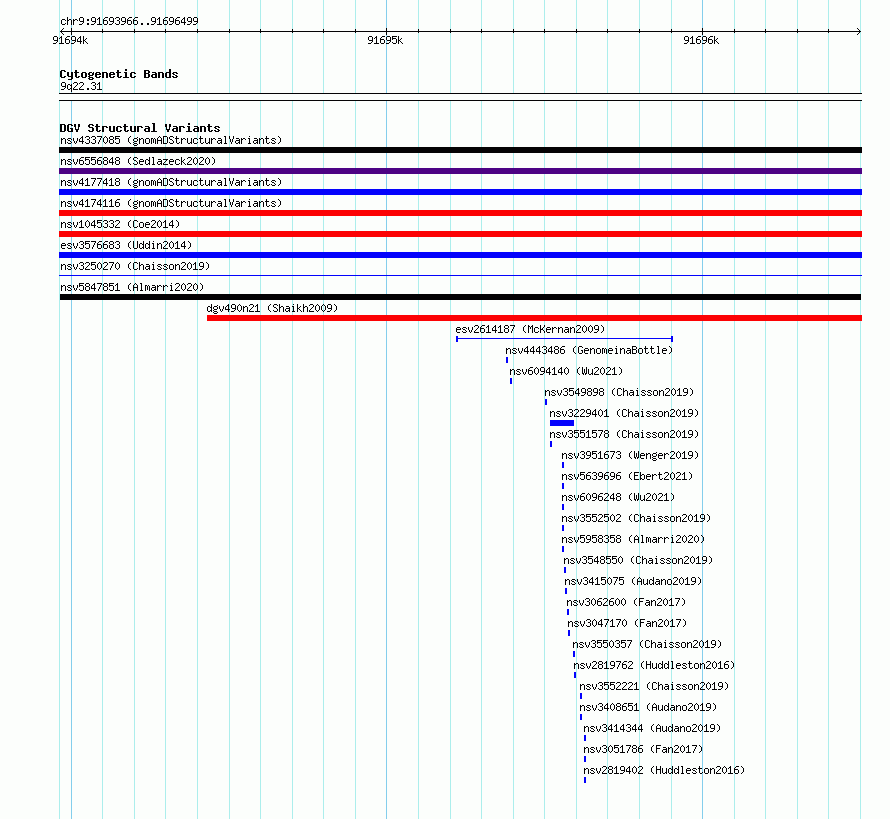Open nsv3548550 (Chaisson2019) label
Screen dimensions: 890x819
(x=638, y=560)
